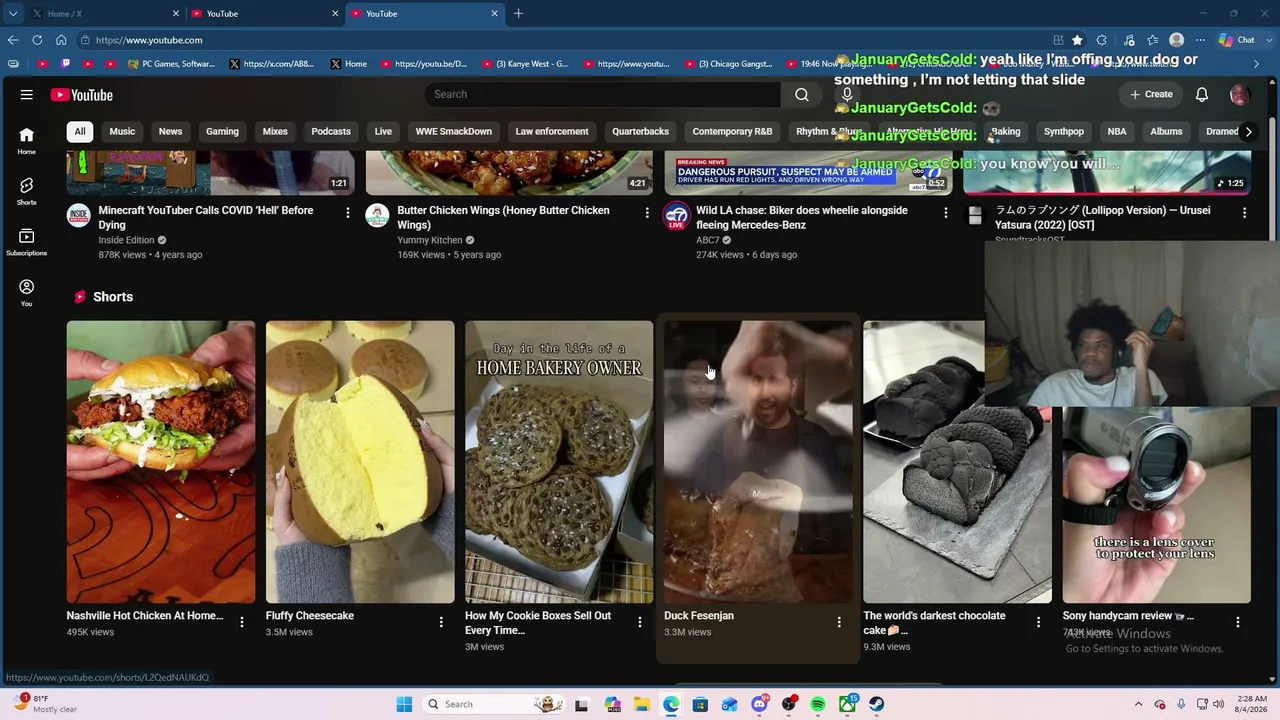Select the Music filter chip
1280x720 pixels.
click(122, 131)
